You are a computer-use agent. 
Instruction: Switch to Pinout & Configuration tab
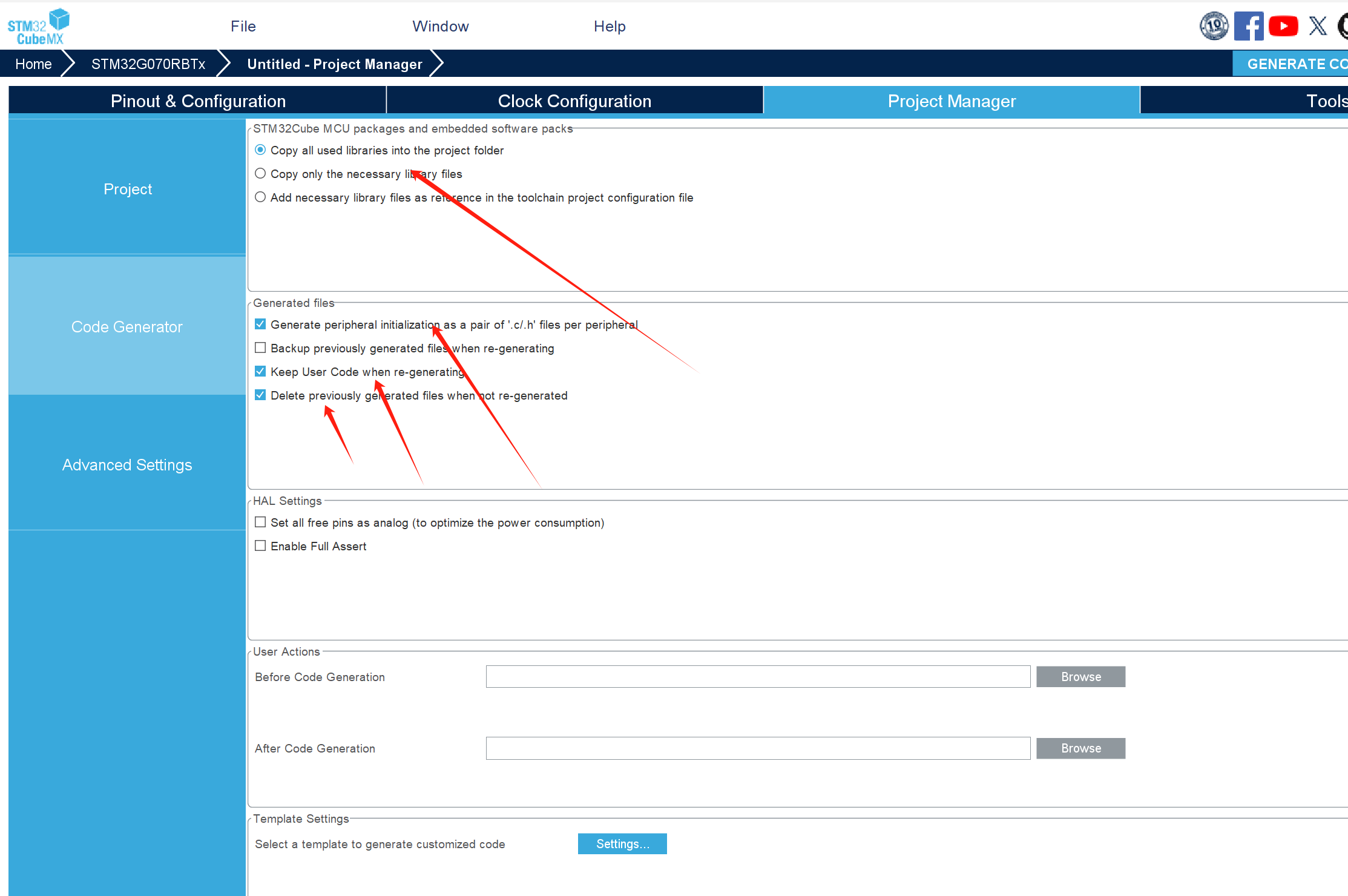coord(198,101)
